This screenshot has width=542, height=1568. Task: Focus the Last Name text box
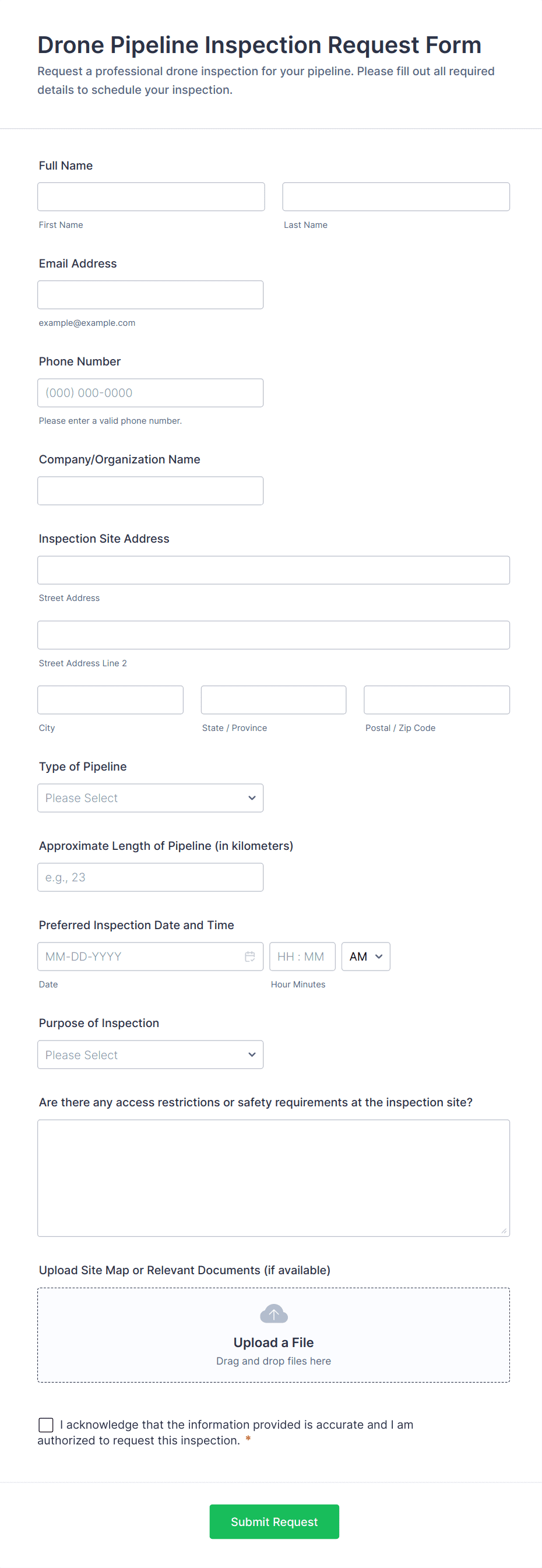(x=396, y=196)
